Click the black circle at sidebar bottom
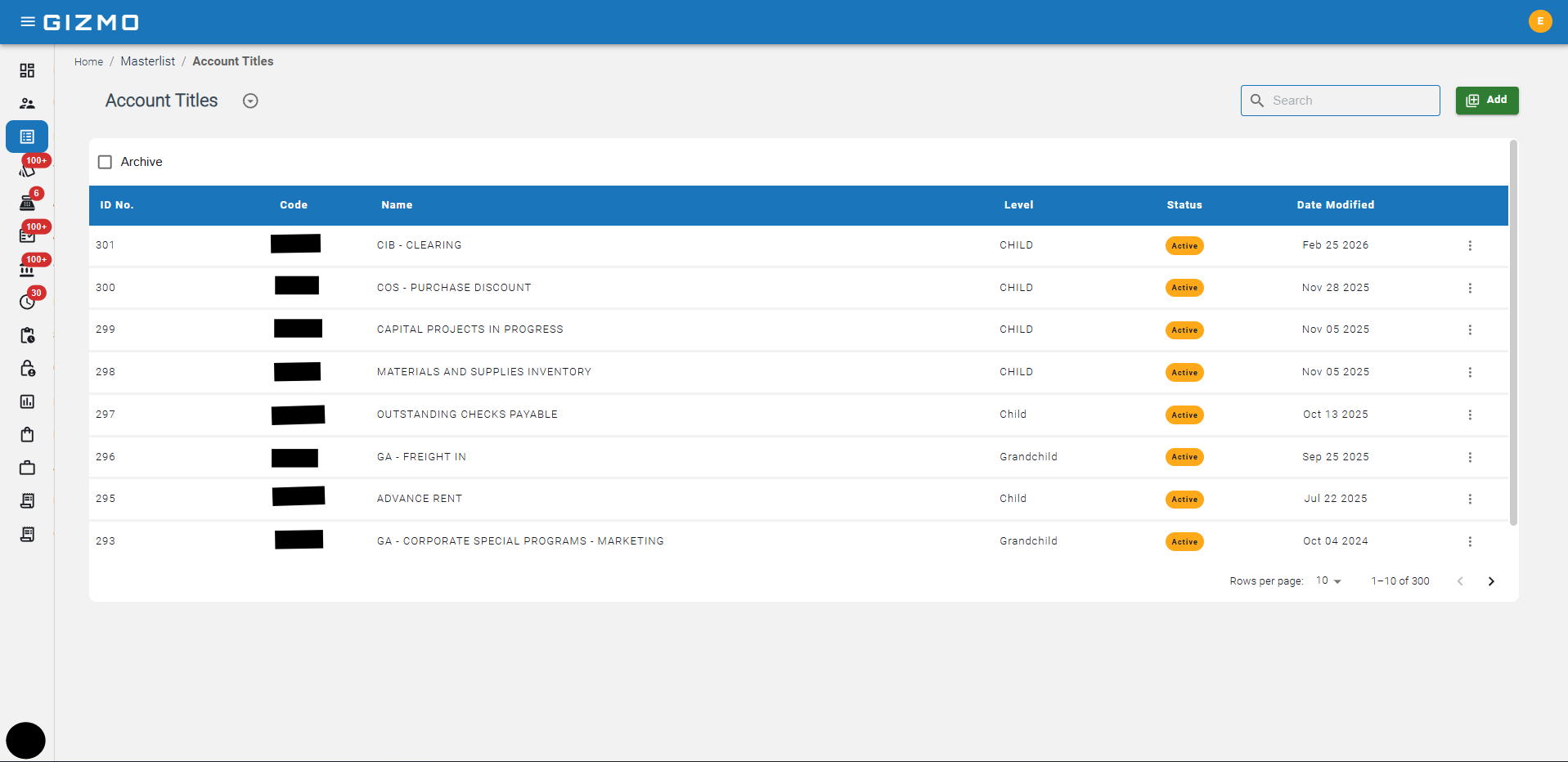This screenshot has width=1568, height=762. [25, 741]
